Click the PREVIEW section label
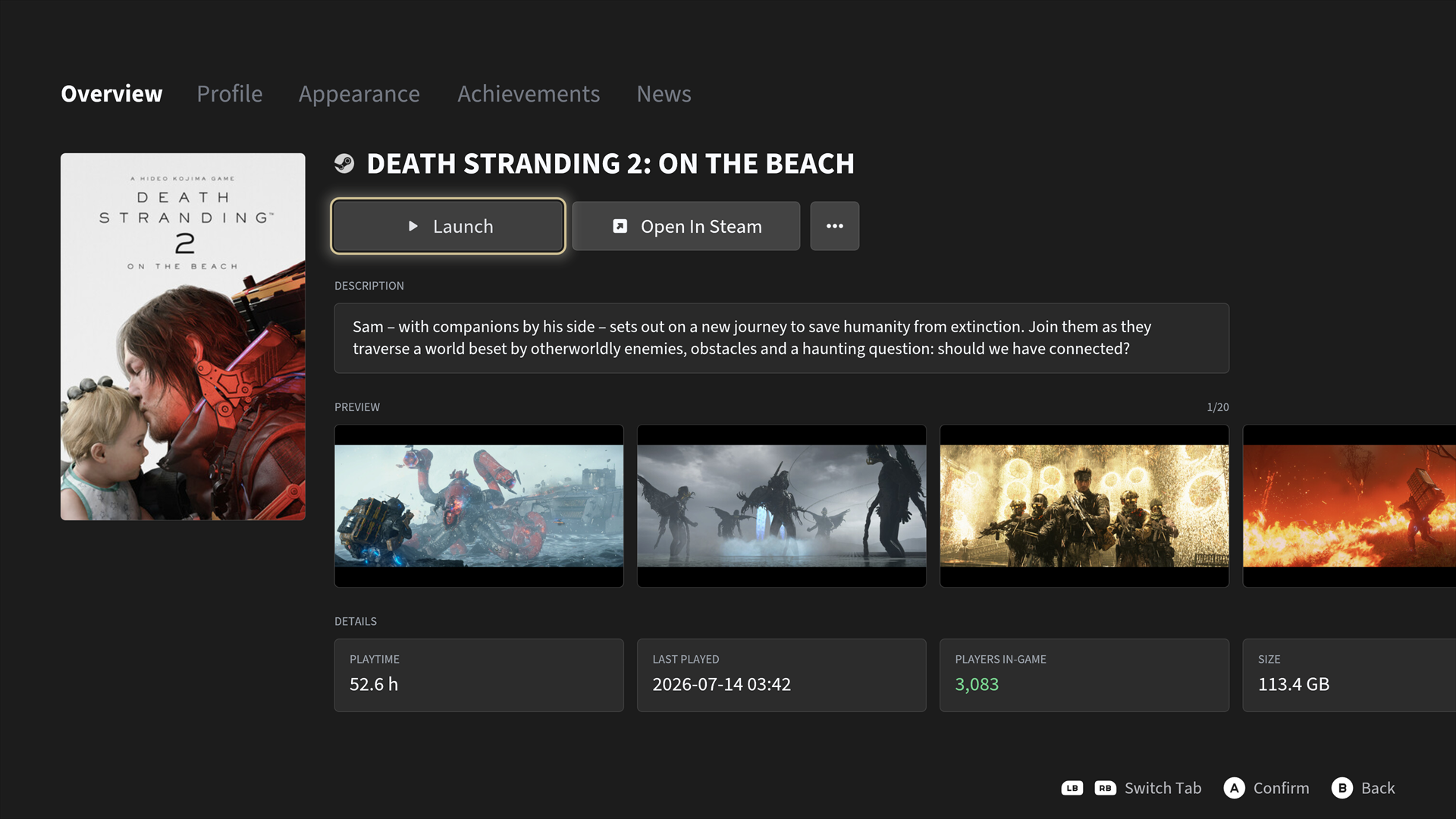Viewport: 1456px width, 819px height. [357, 407]
